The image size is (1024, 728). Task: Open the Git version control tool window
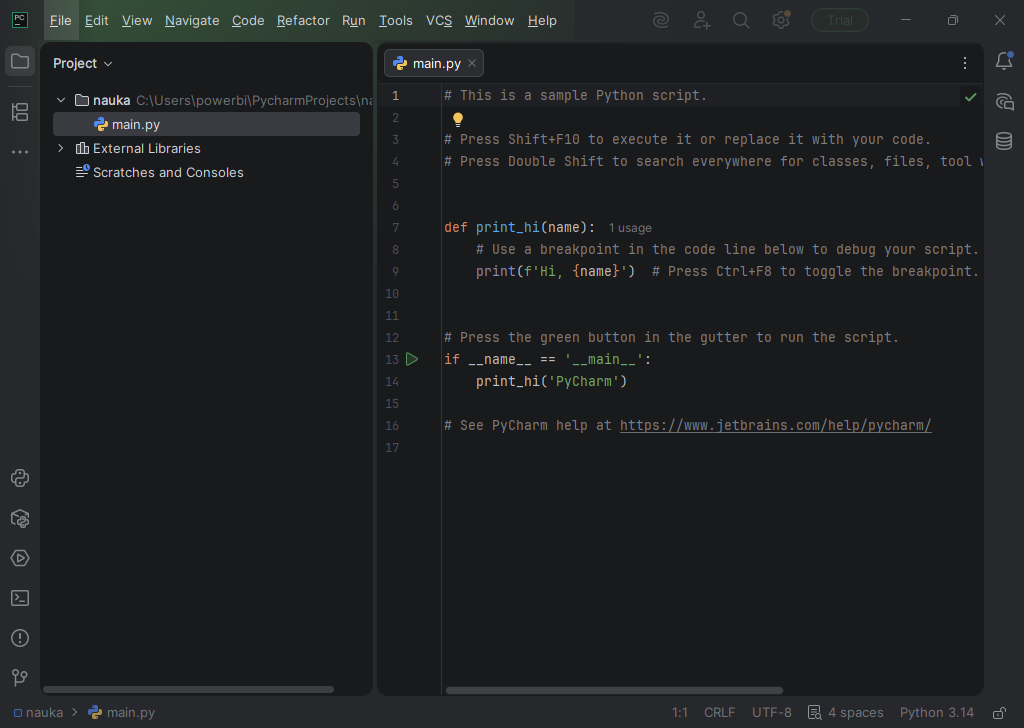click(x=20, y=678)
